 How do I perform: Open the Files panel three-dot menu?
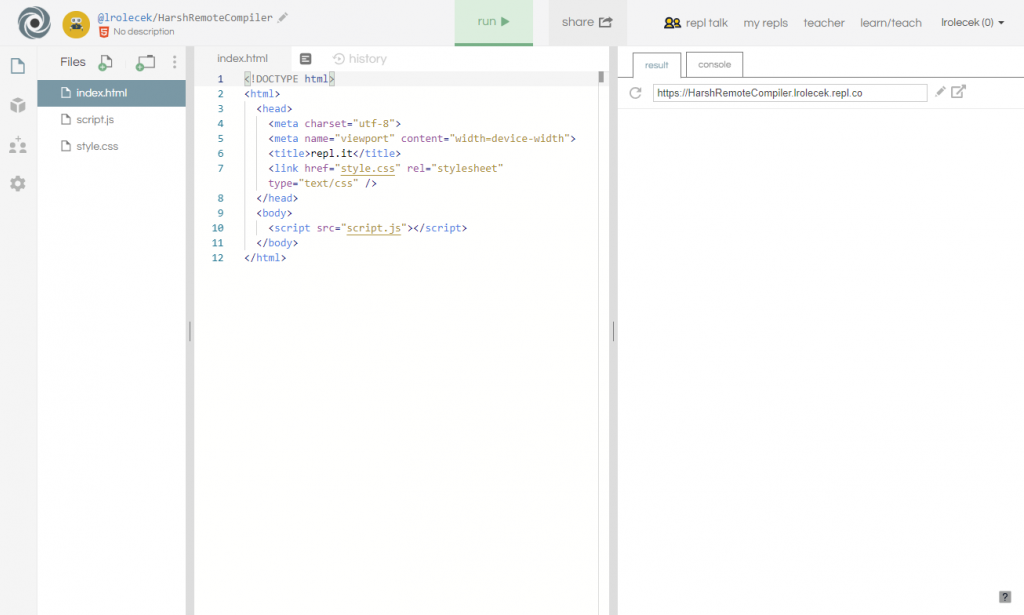point(175,62)
